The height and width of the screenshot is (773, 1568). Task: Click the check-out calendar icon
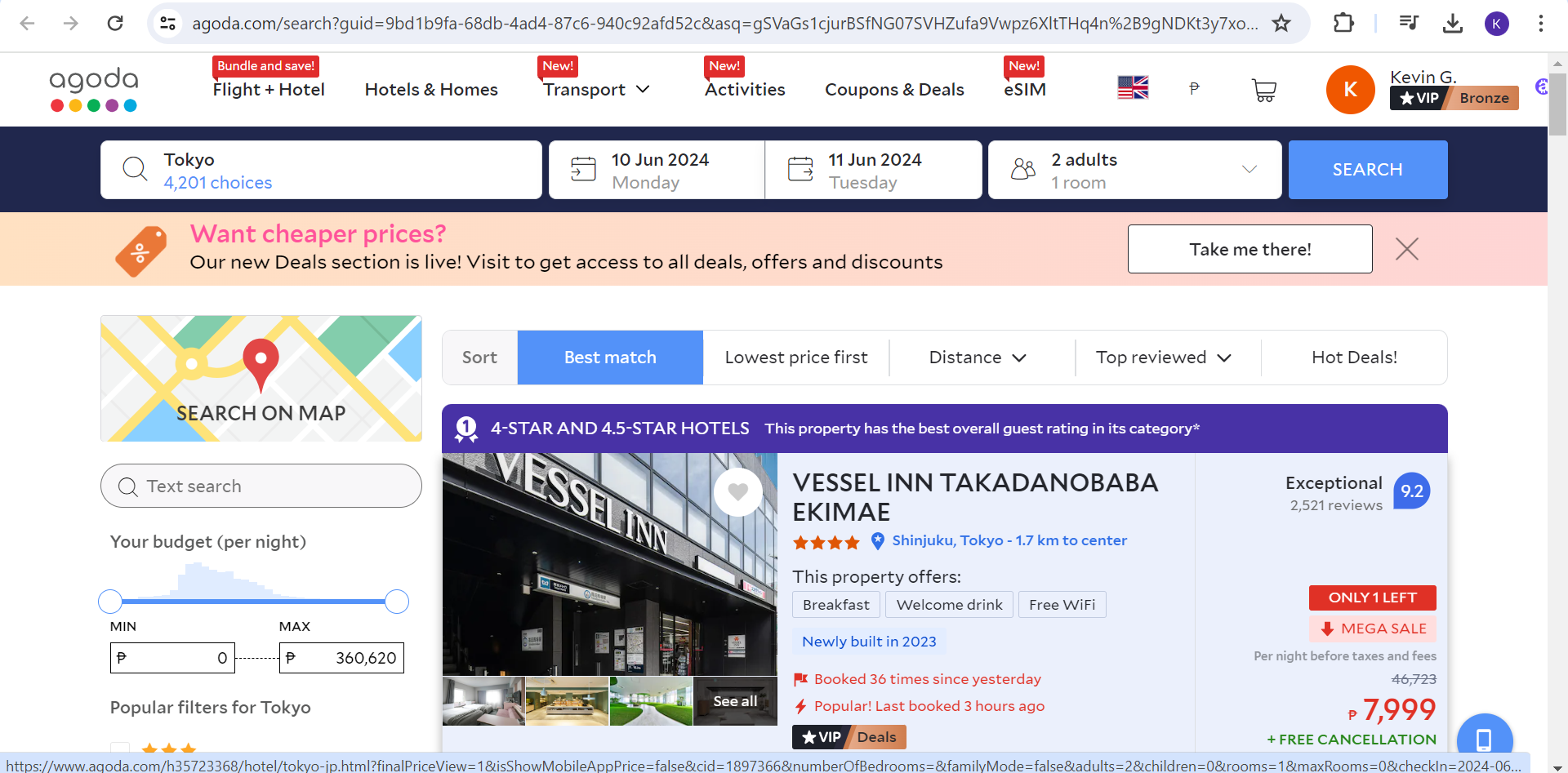(800, 169)
